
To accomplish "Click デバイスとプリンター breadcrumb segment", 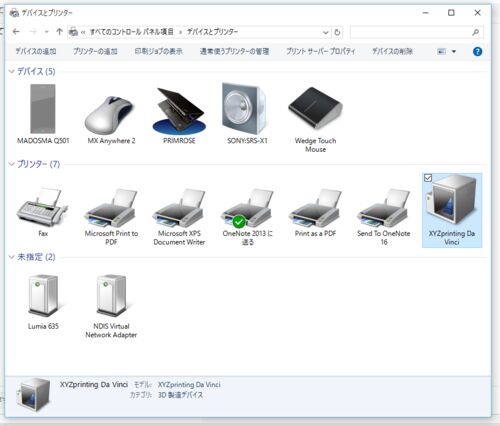I will pos(212,32).
